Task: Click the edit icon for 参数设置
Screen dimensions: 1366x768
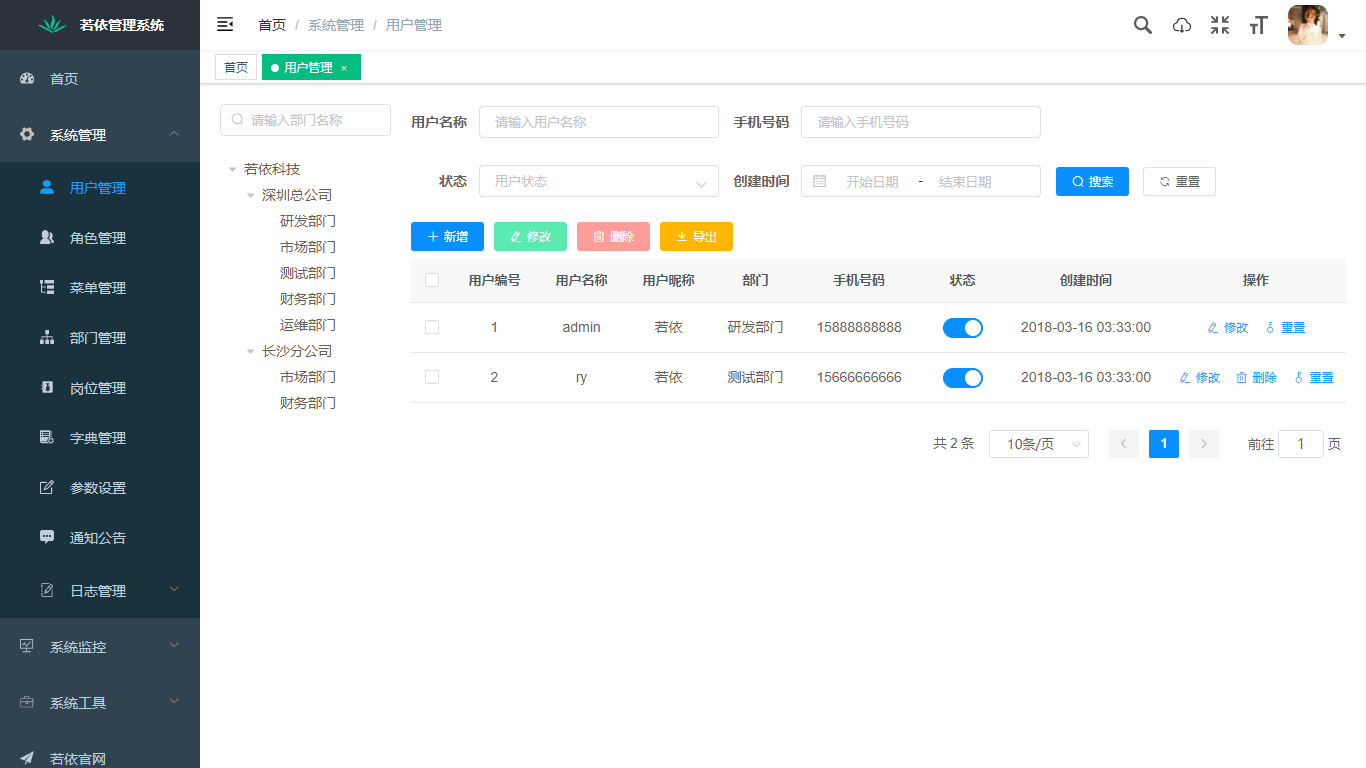Action: tap(47, 487)
